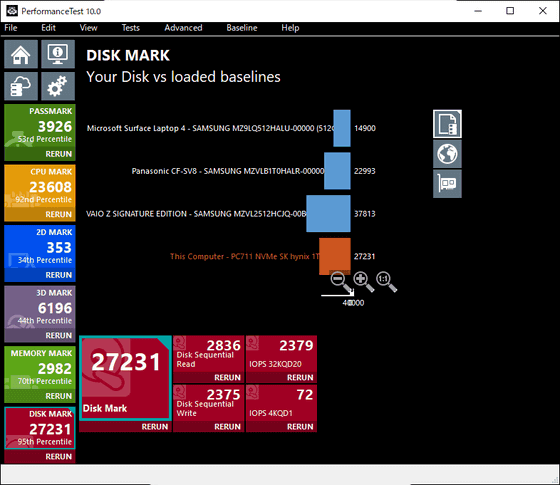
Task: Reset chart zoom with the 1:1 magnifier
Action: click(386, 282)
